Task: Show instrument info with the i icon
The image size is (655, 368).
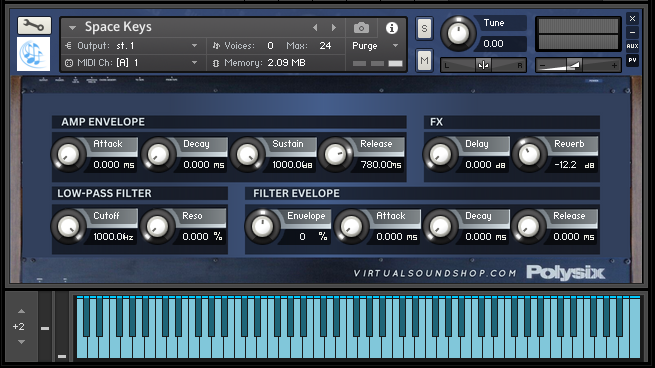Action: coord(391,28)
